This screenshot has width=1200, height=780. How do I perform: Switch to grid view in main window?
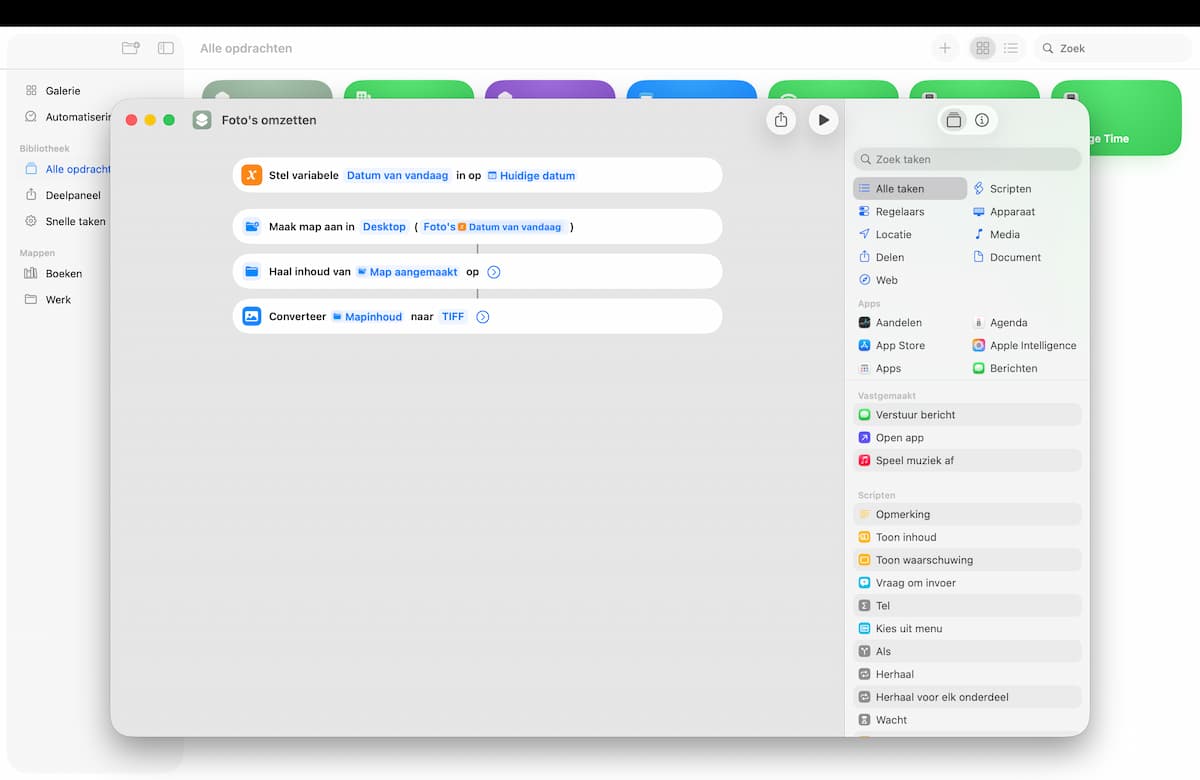point(983,48)
